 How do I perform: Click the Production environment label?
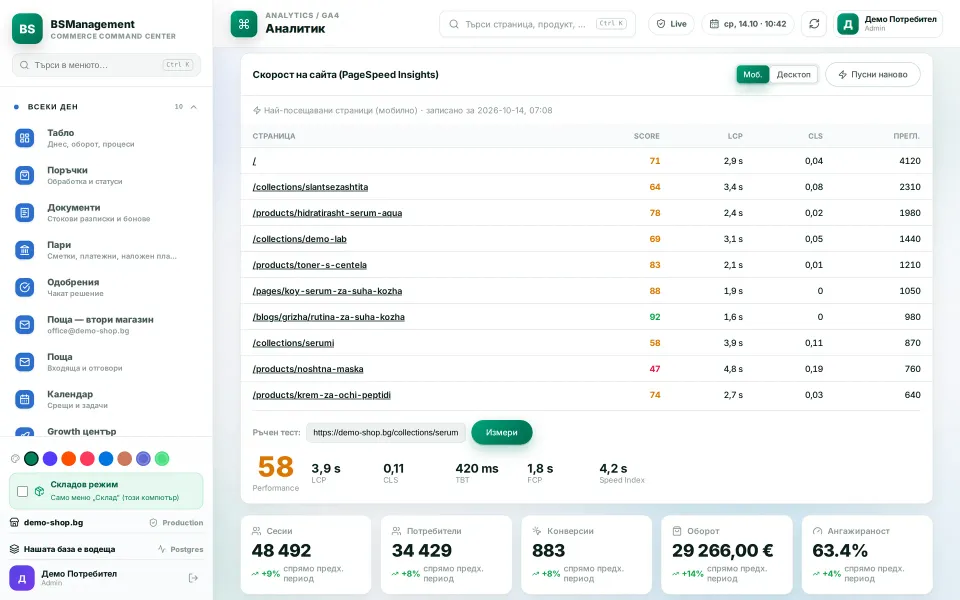tap(176, 523)
